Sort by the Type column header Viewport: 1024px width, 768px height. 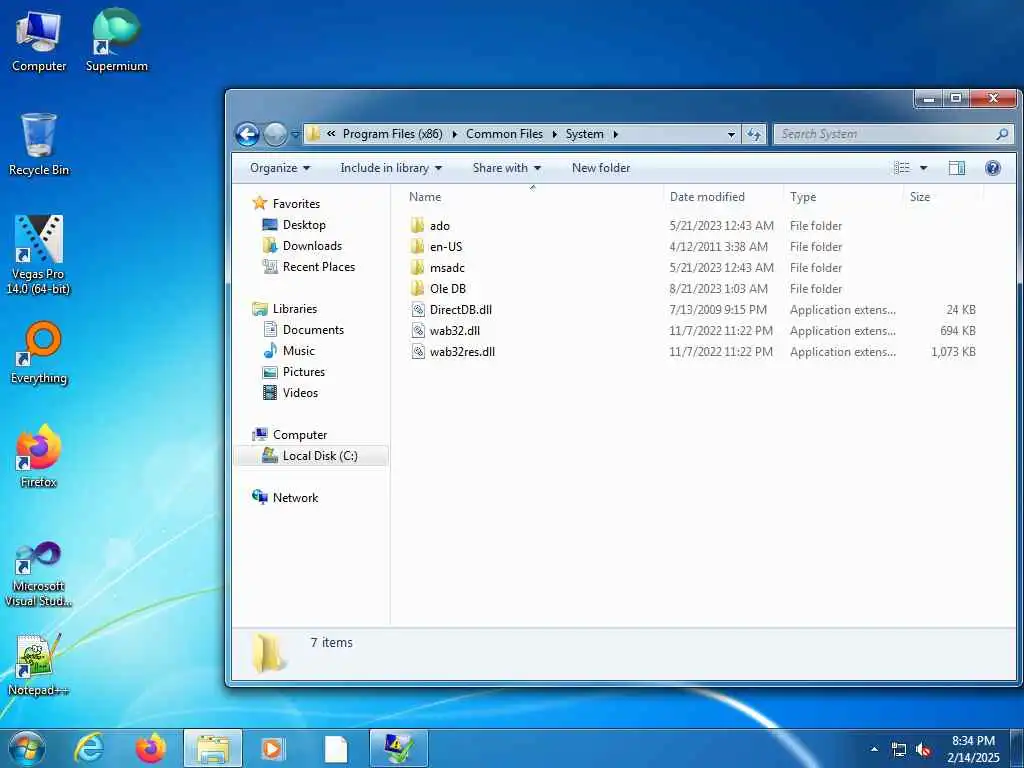click(803, 197)
